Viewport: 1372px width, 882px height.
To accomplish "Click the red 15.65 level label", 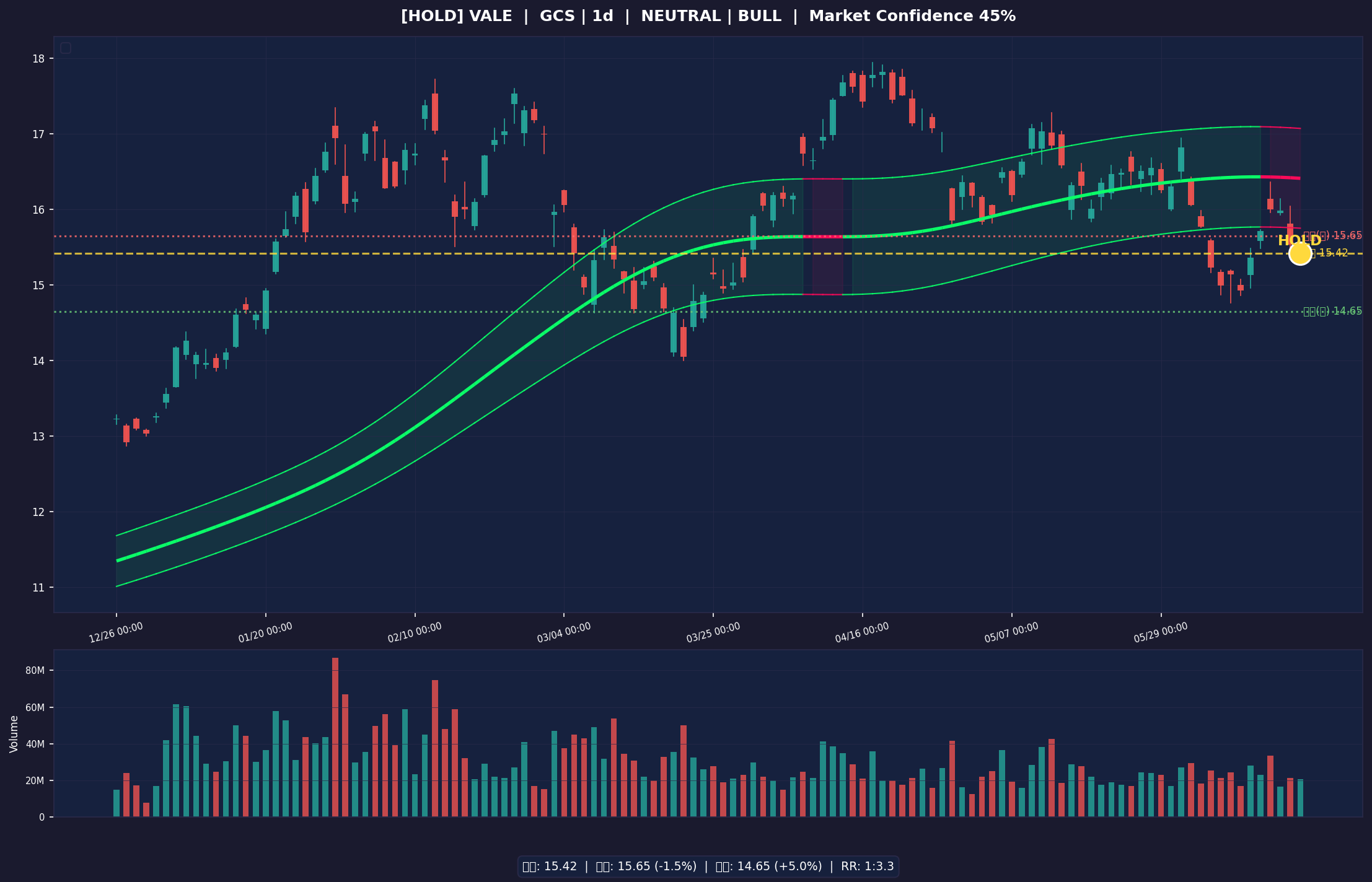I will [x=1332, y=235].
